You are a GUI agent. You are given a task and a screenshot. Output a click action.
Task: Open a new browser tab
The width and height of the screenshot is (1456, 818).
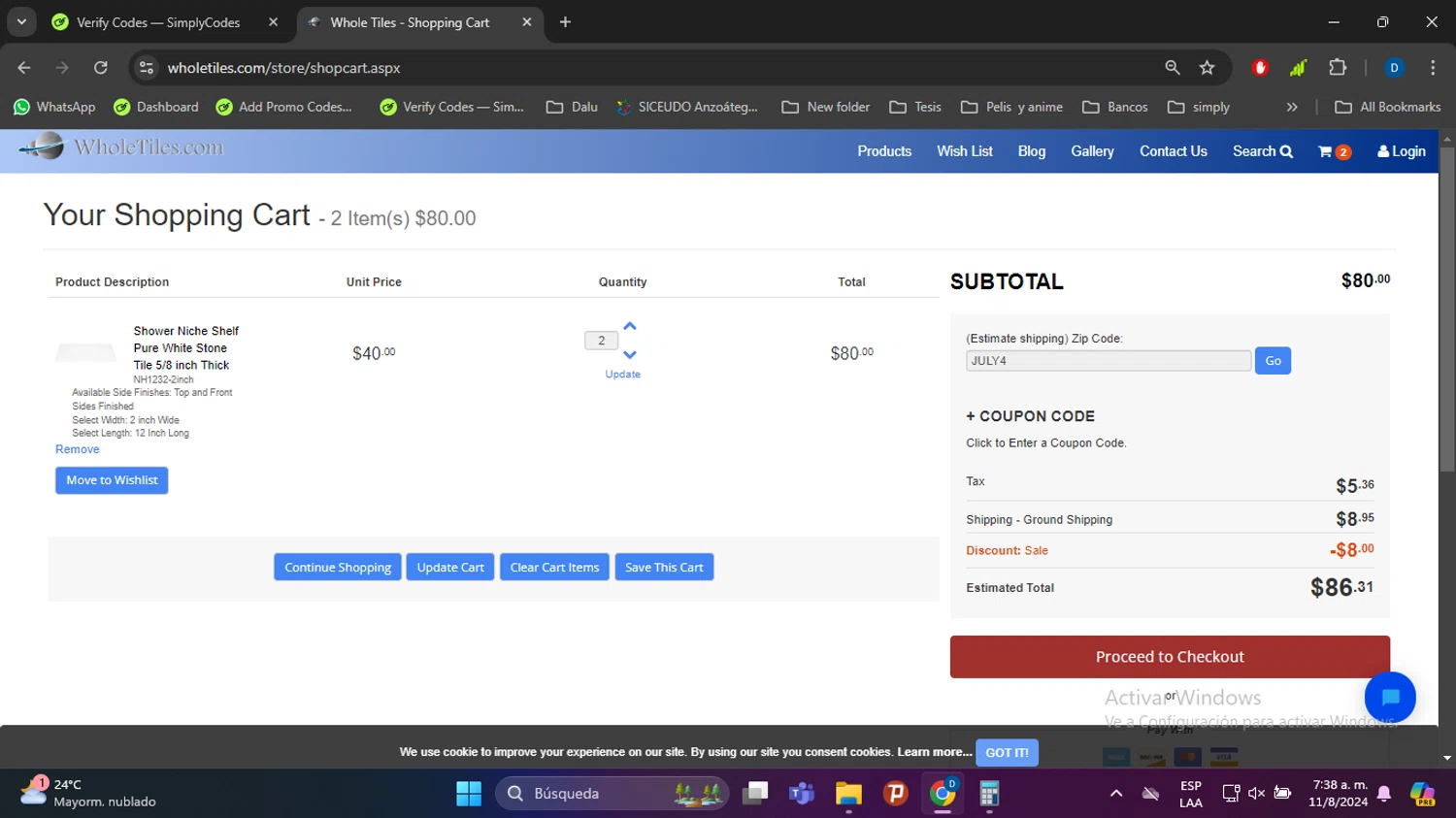[565, 22]
